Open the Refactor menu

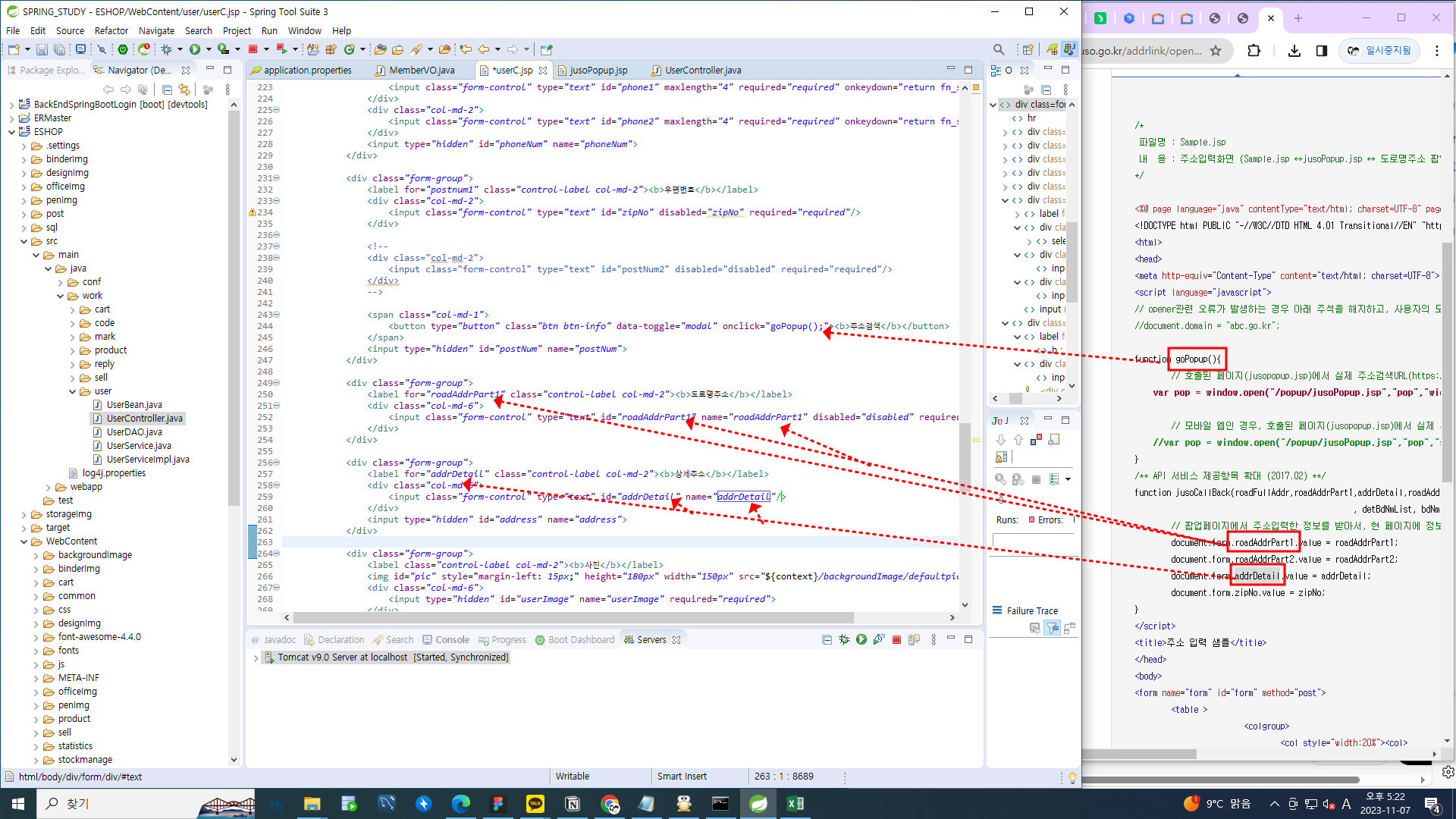click(111, 31)
